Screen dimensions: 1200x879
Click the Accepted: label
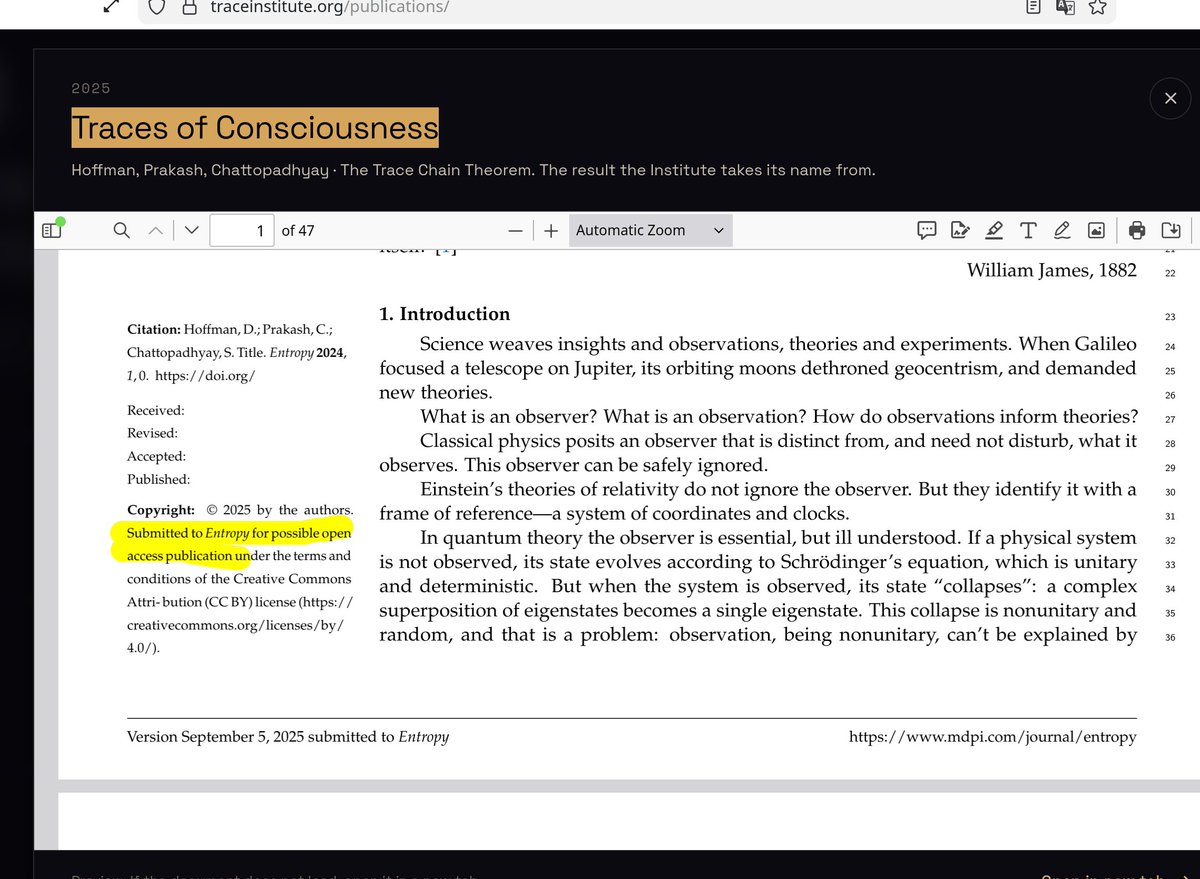(156, 456)
